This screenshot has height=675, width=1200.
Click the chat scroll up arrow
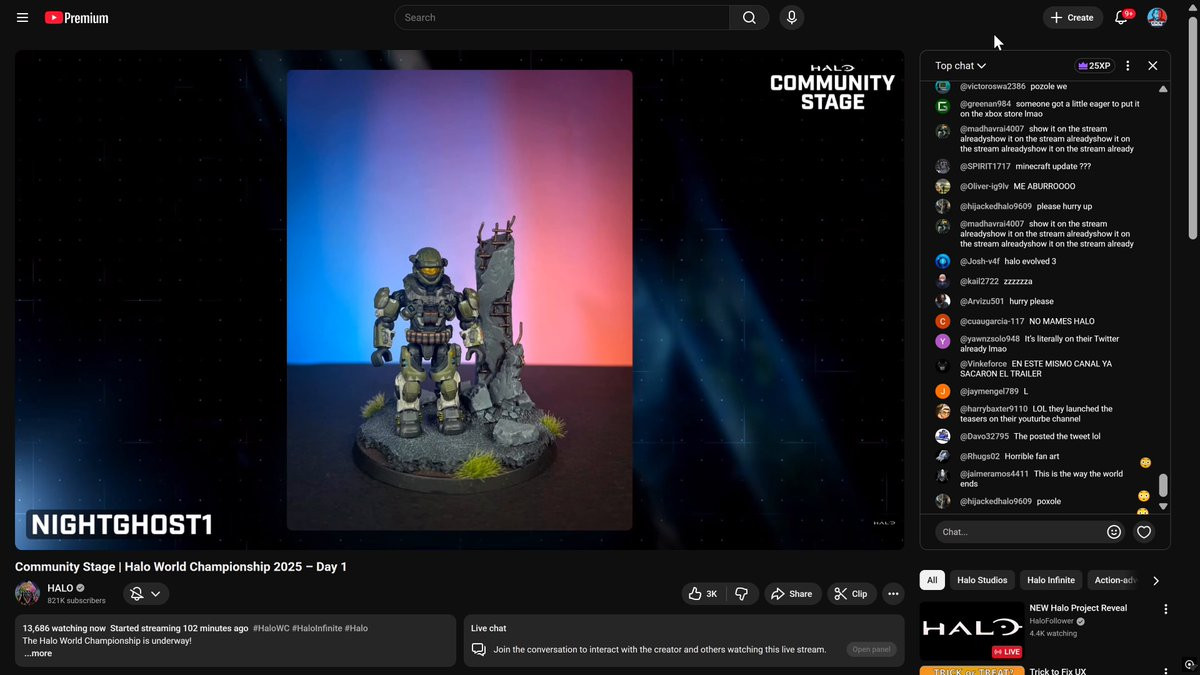tap(1163, 89)
